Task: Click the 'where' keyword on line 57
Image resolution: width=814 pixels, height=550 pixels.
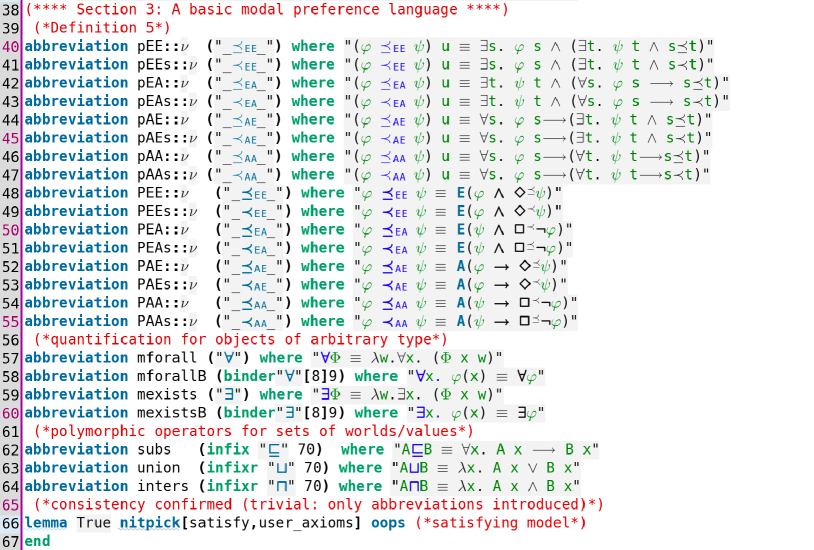Action: click(281, 358)
